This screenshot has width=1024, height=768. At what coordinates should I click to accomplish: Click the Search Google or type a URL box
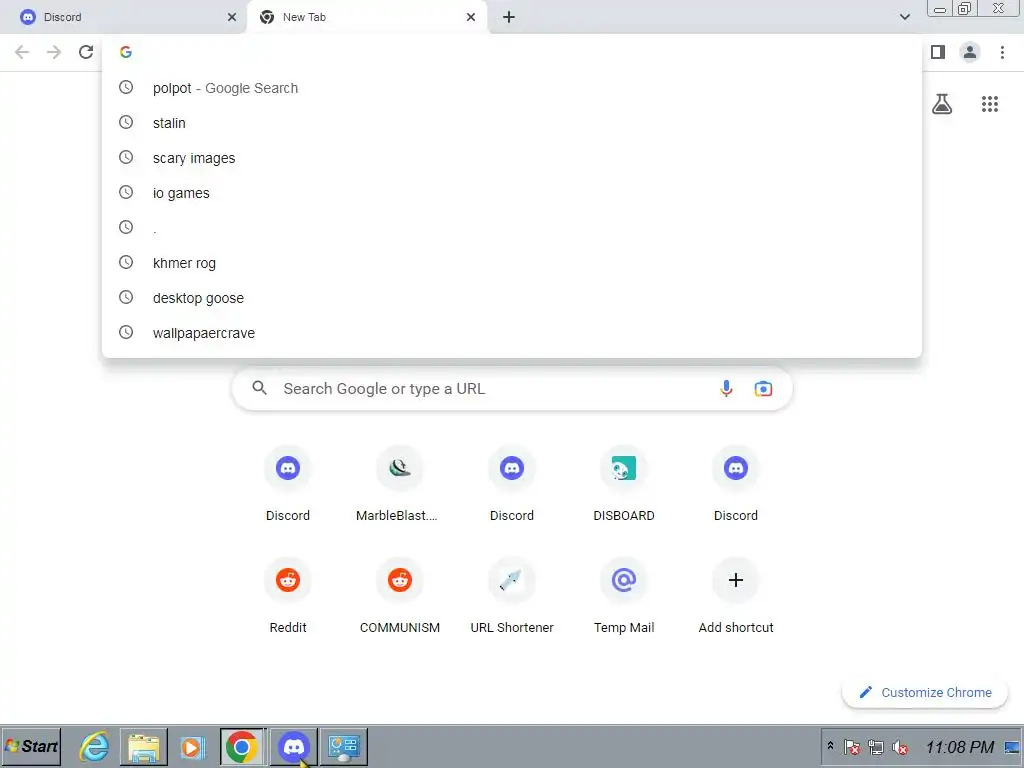[x=512, y=389]
